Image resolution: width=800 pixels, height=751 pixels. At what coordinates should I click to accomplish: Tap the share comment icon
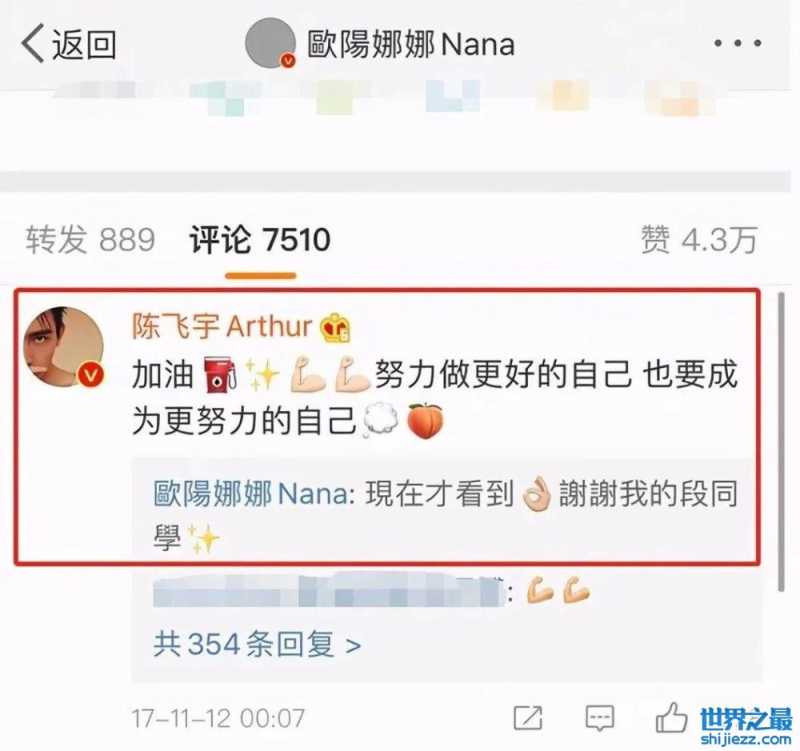pos(528,718)
